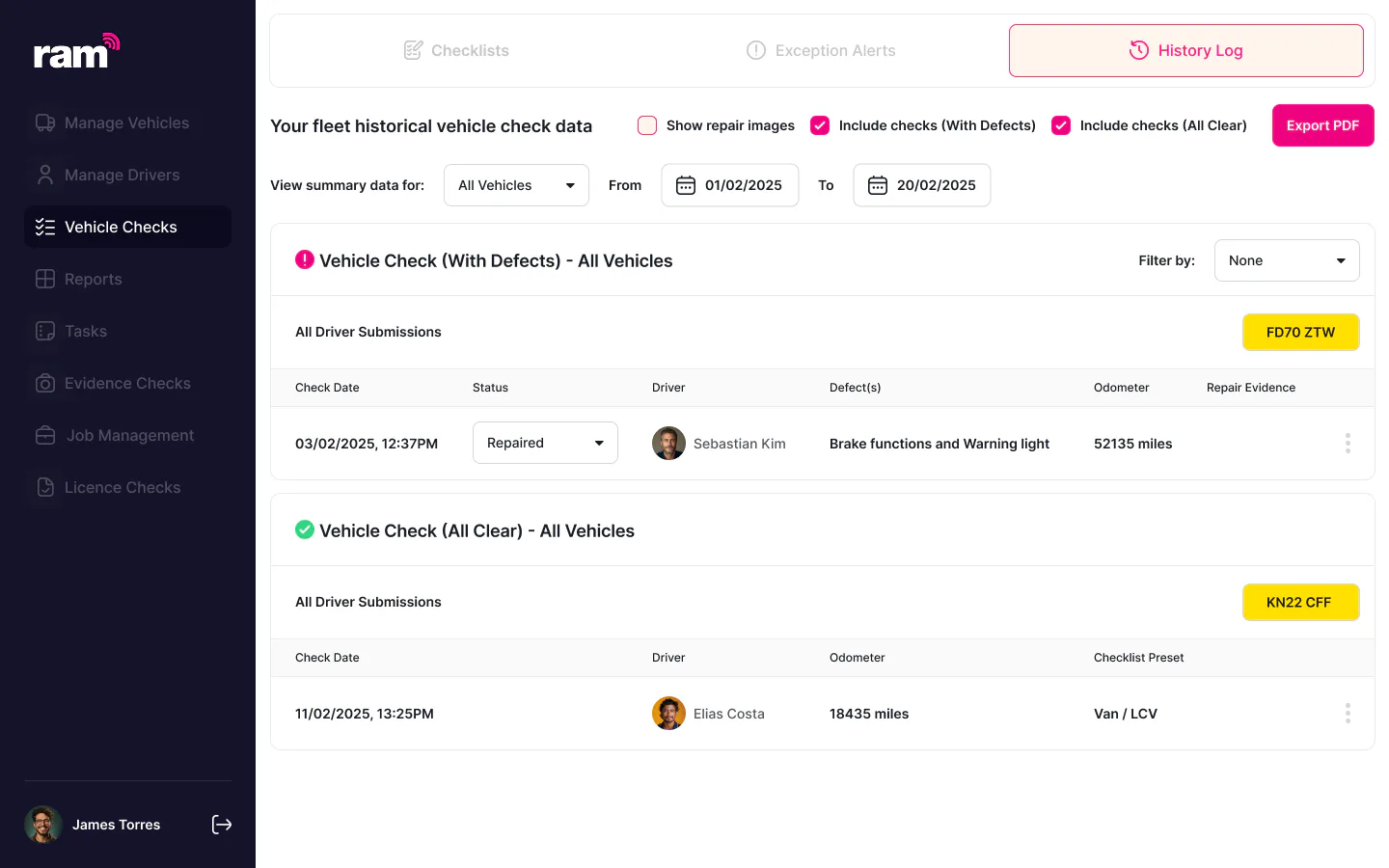This screenshot has width=1389, height=868.
Task: Open the Filter by None dropdown
Action: (1287, 260)
